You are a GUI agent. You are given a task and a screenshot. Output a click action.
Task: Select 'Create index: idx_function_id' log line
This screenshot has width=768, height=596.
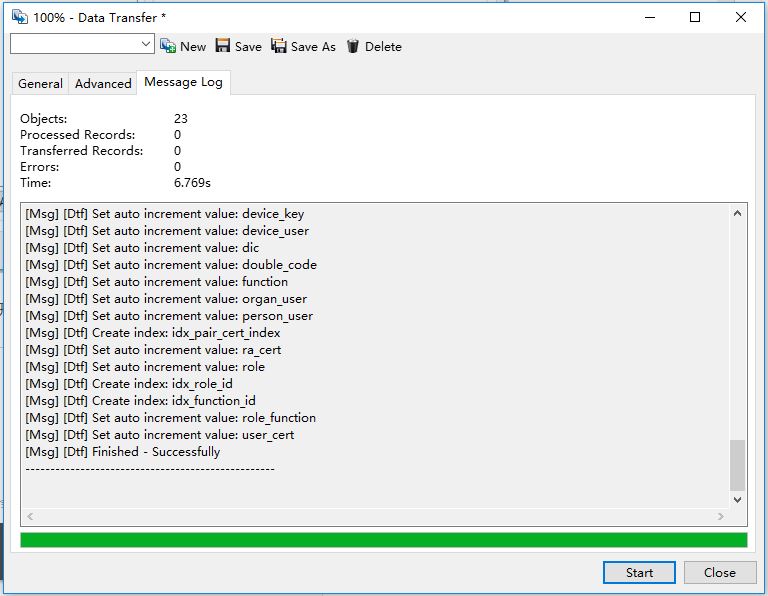[x=141, y=401]
